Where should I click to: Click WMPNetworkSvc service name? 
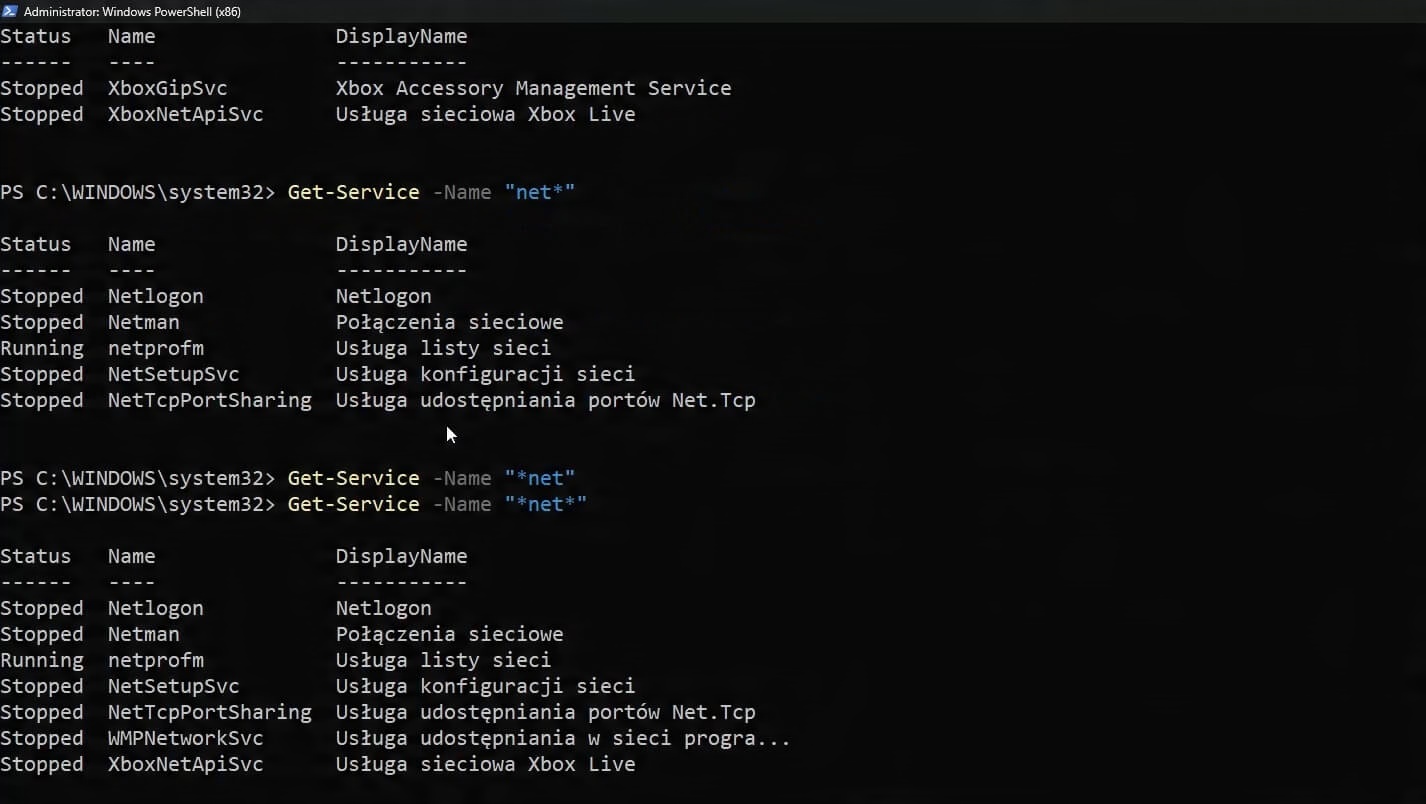point(185,738)
